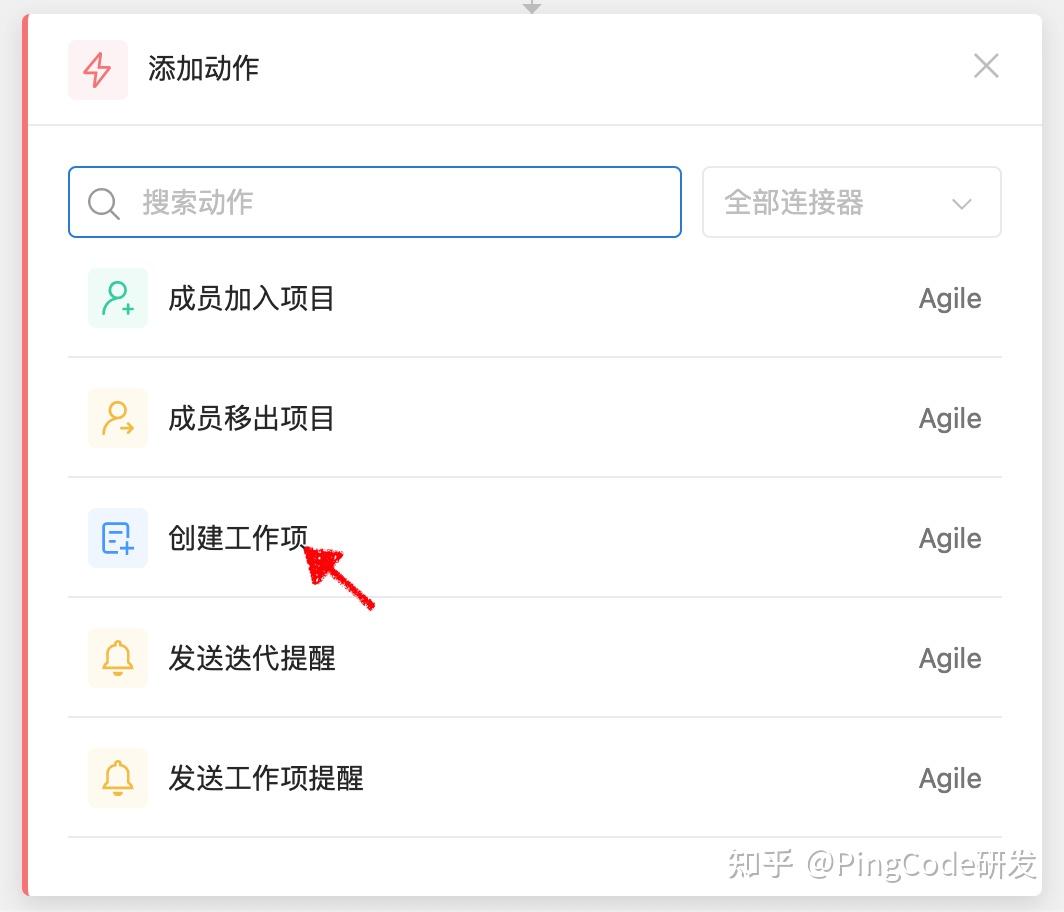
Task: Click the lightning bolt action icon
Action: coord(97,69)
